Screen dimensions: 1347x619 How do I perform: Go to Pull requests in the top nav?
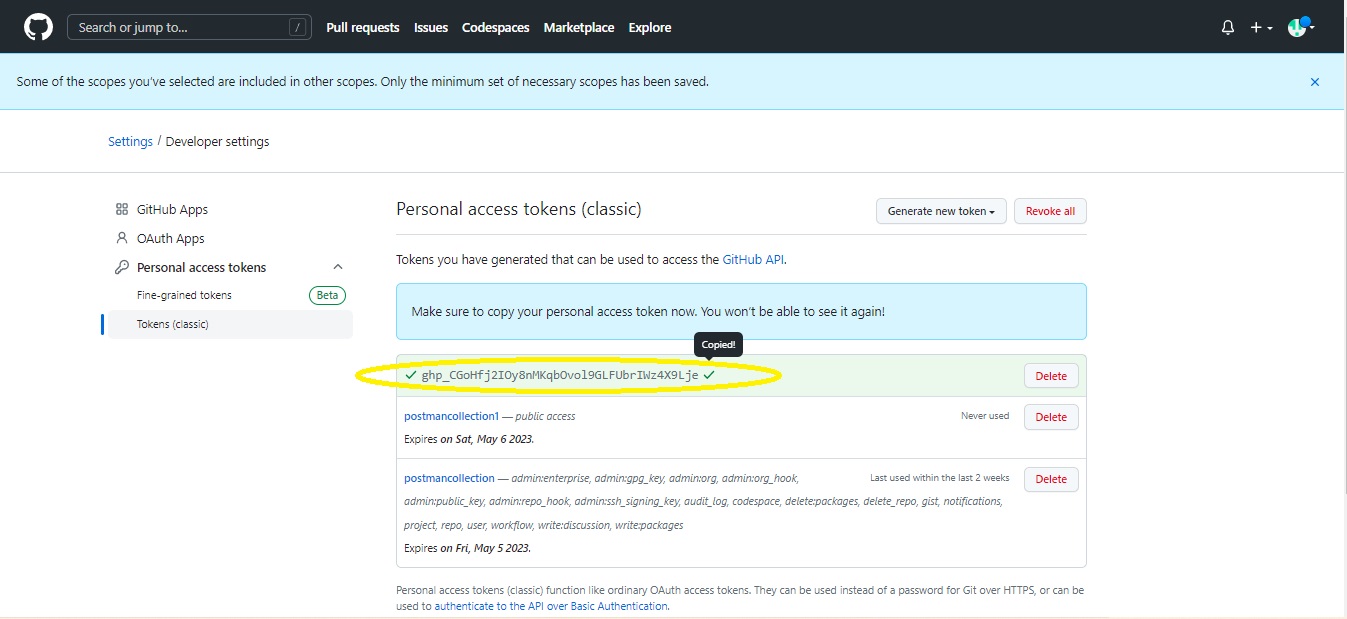362,27
